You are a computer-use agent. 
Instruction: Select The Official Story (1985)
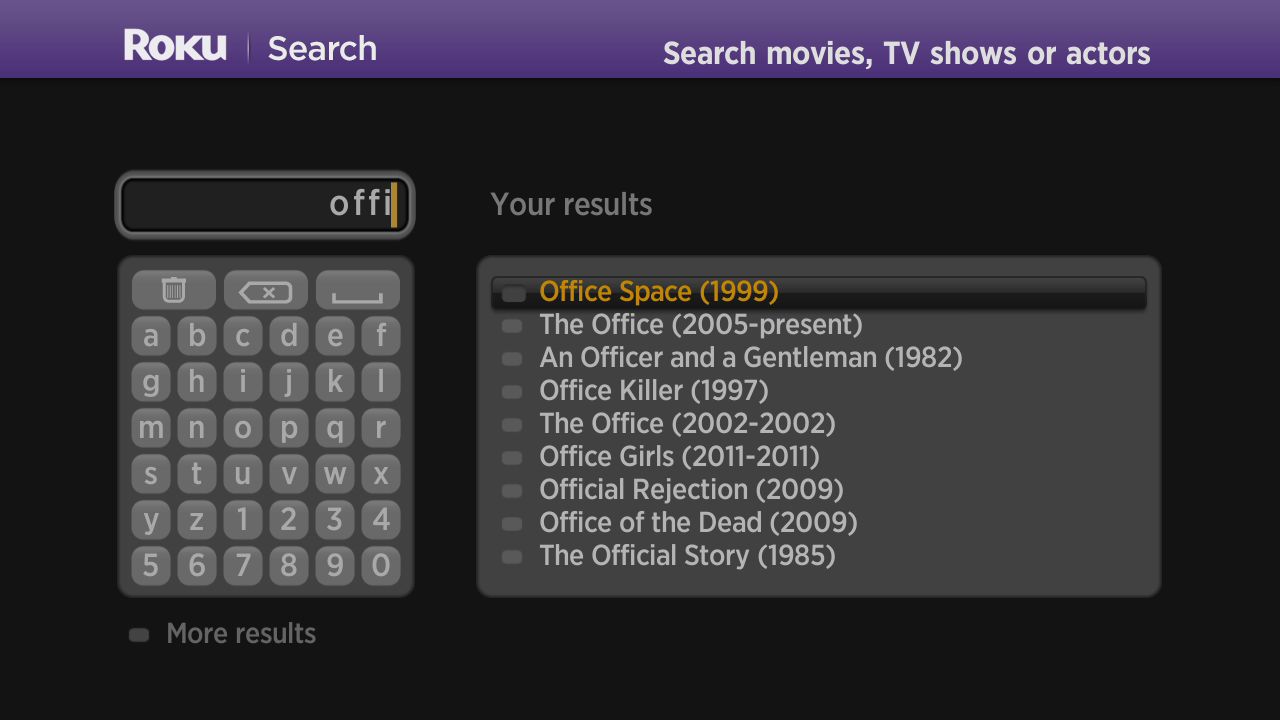(x=687, y=556)
